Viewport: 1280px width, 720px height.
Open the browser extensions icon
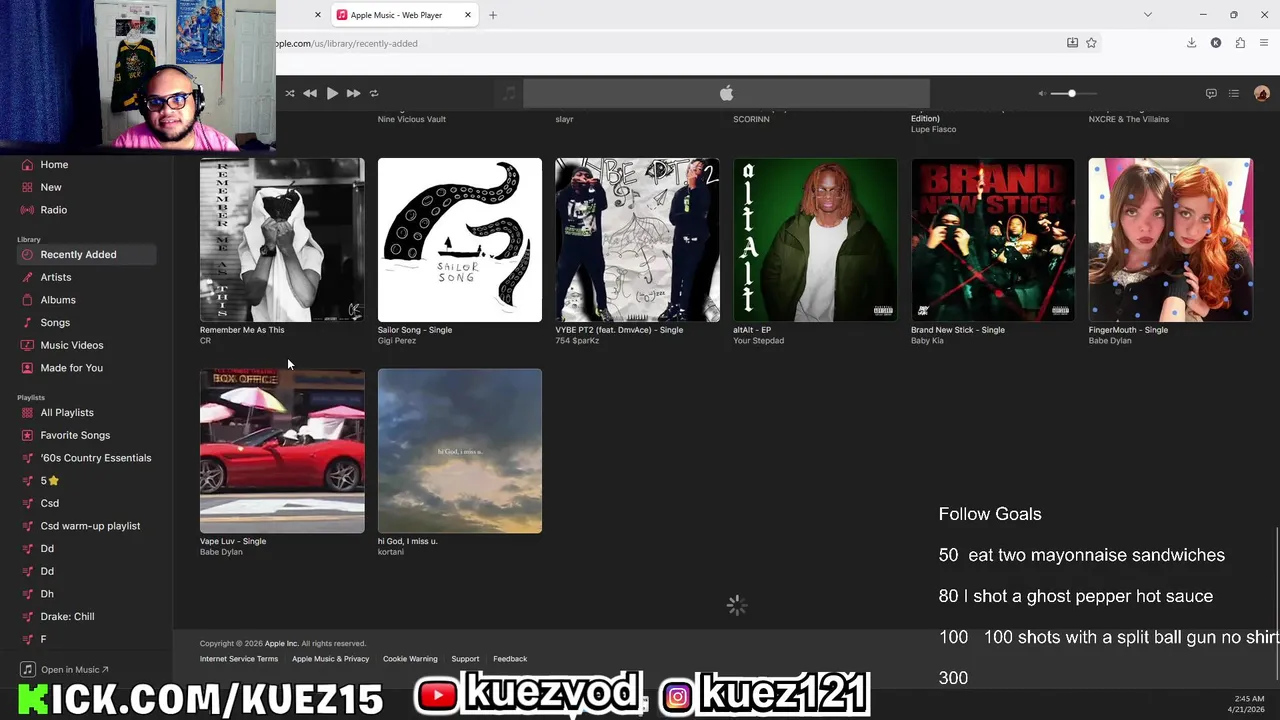[1240, 43]
